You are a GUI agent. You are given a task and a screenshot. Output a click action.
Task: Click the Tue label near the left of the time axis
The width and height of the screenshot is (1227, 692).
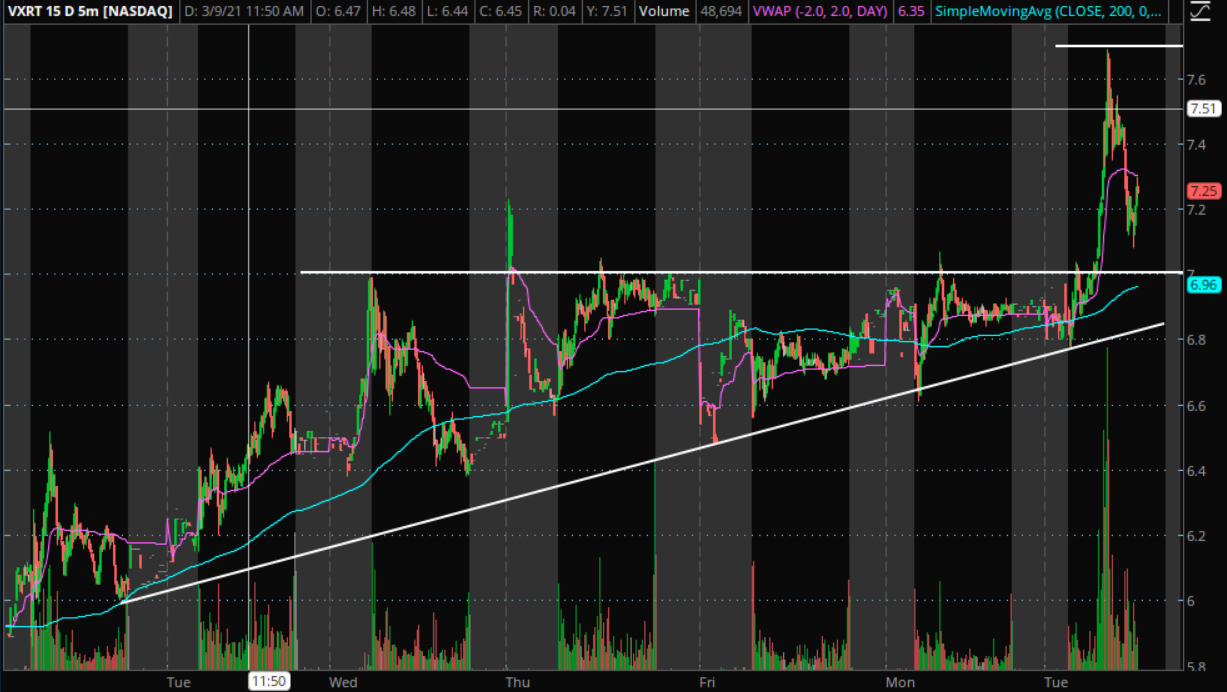pos(178,682)
